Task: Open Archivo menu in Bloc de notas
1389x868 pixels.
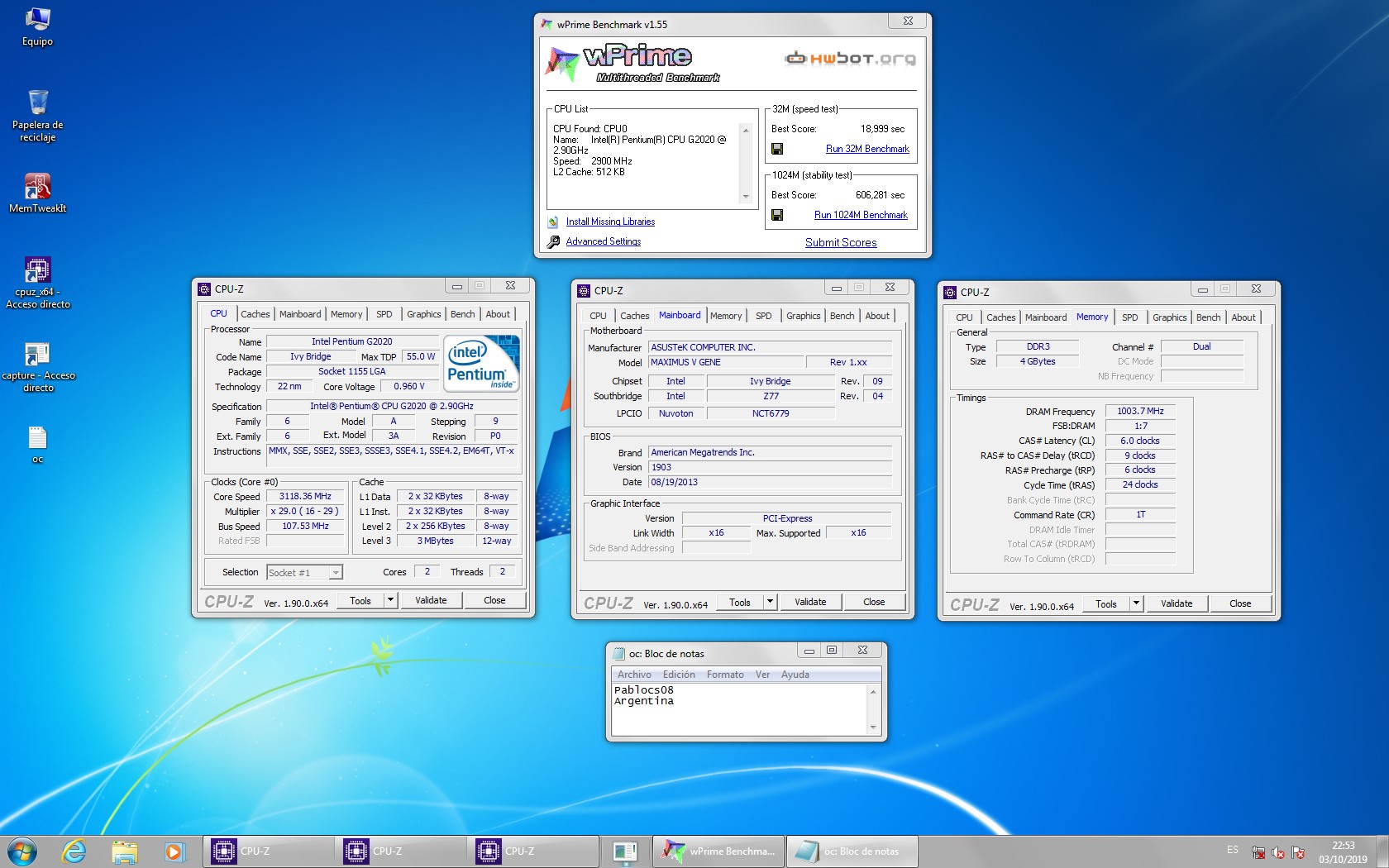Action: tap(634, 675)
